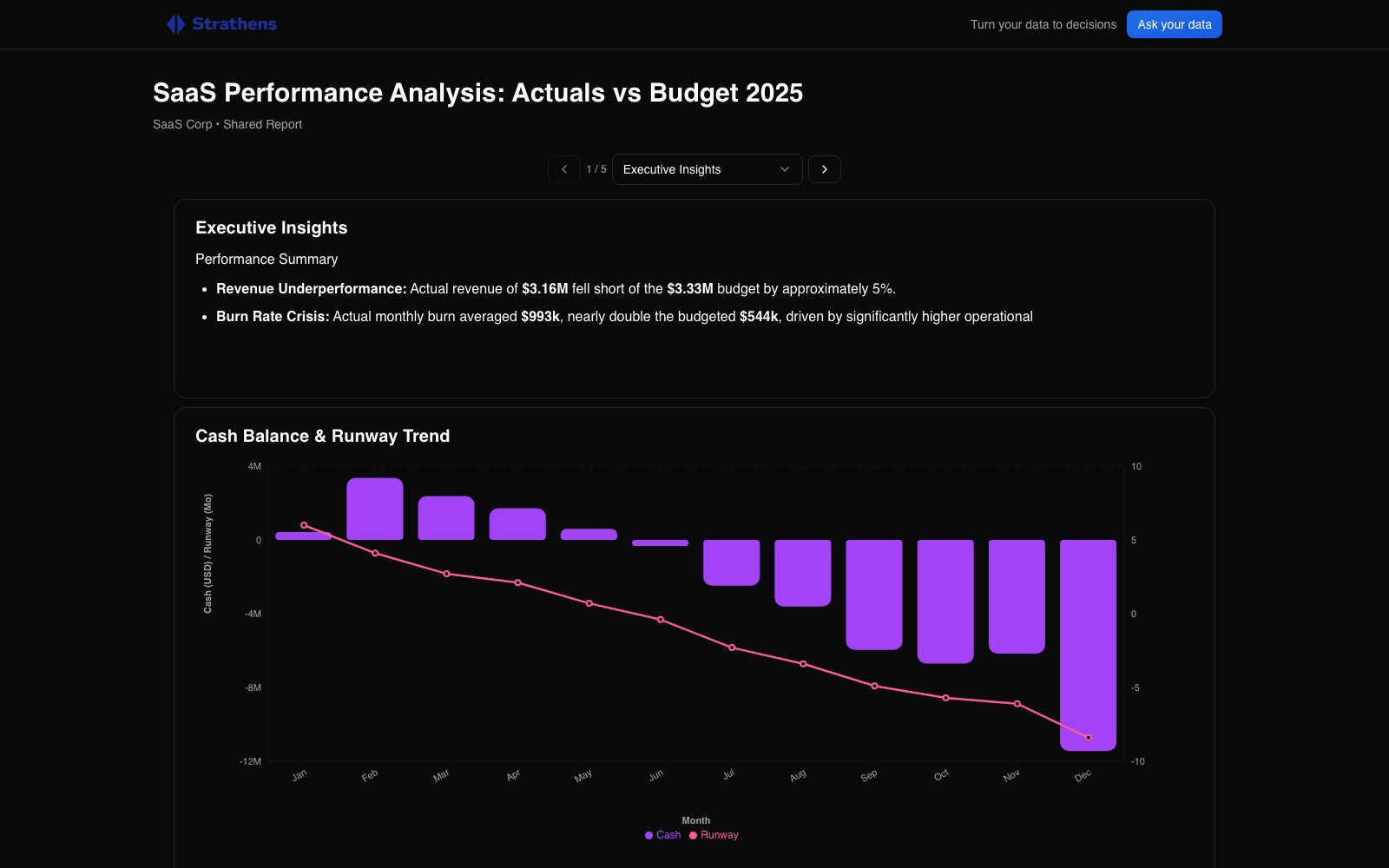
Task: Select the August cash bar
Action: (803, 573)
